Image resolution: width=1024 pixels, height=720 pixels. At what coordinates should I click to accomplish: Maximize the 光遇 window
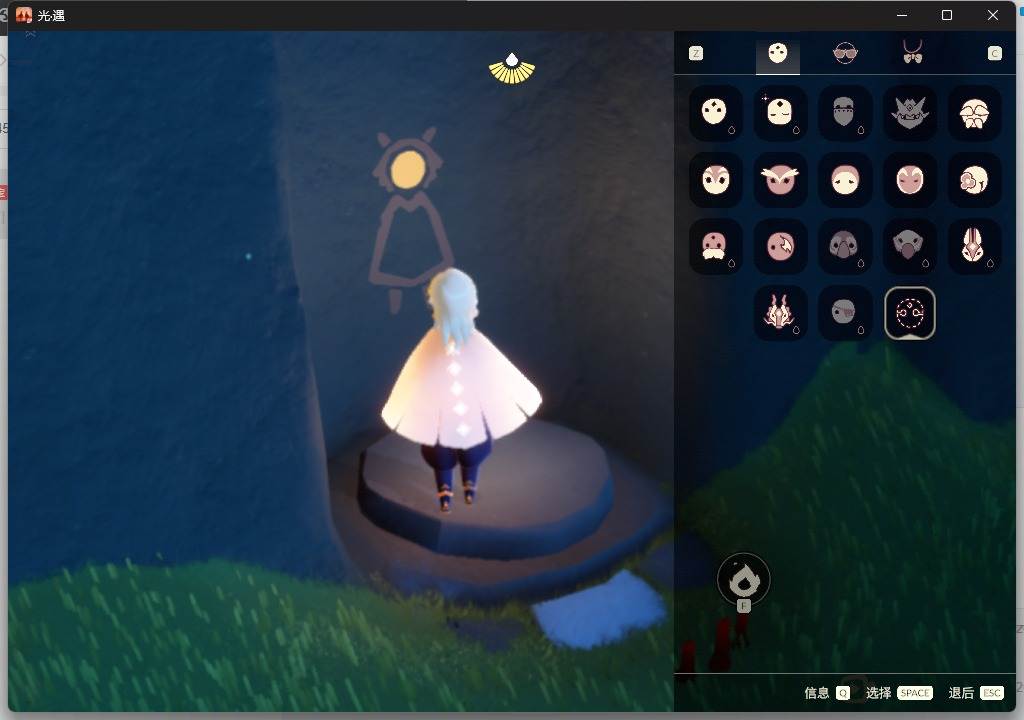(x=947, y=15)
